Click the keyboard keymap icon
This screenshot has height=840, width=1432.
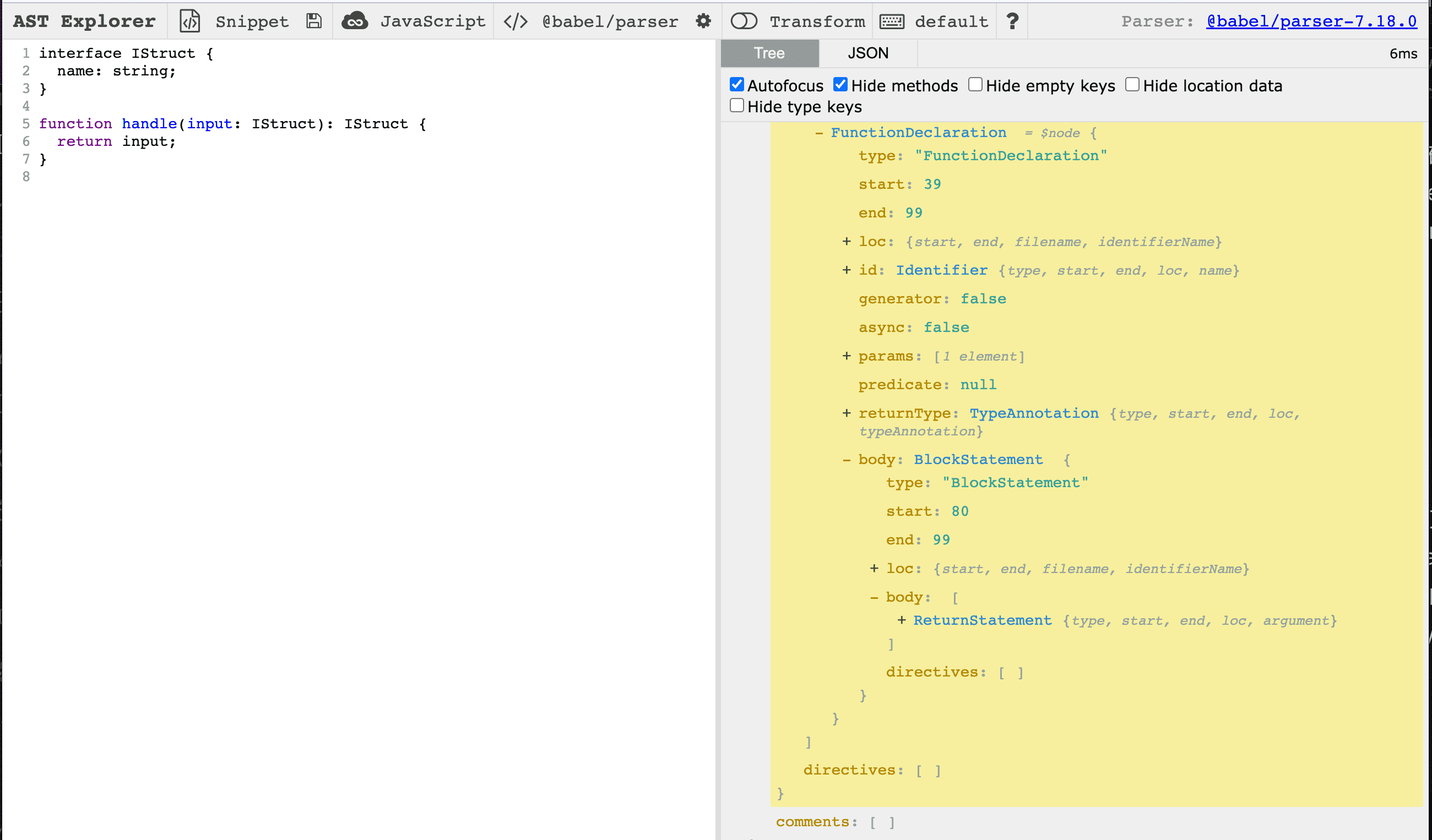coord(892,21)
